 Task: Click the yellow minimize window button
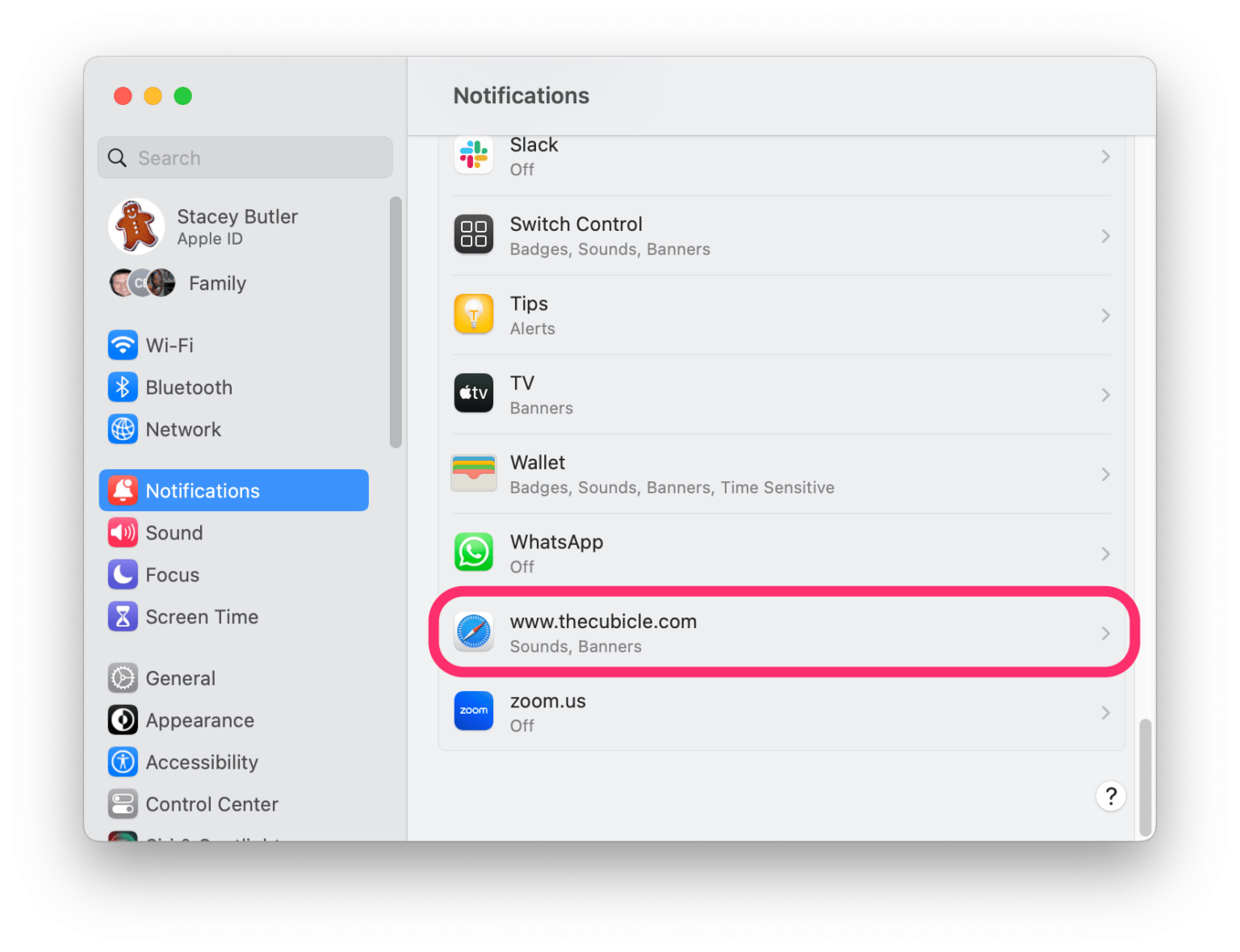pyautogui.click(x=153, y=96)
